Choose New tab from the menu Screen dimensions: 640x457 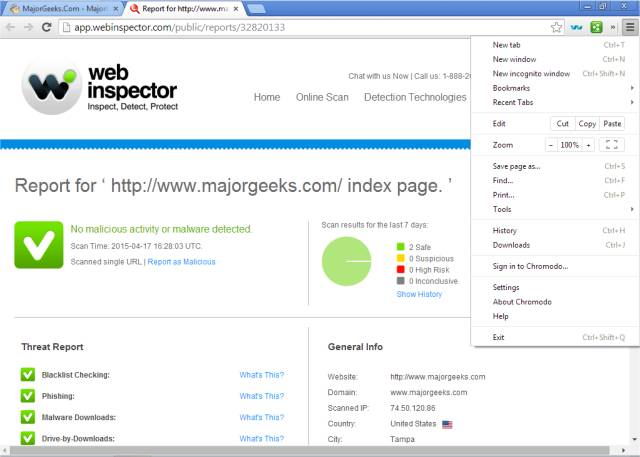[555, 45]
